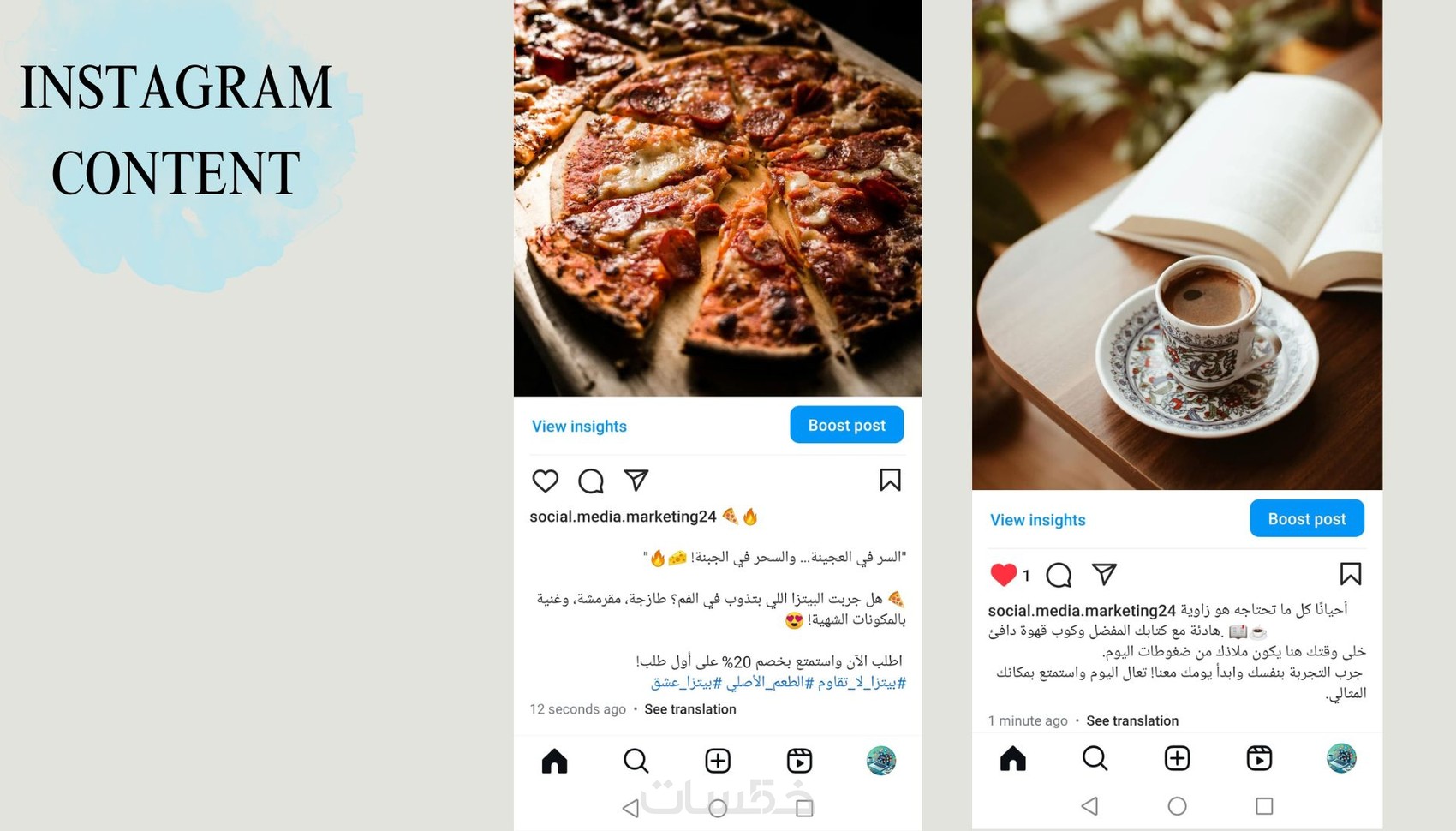Tap See translation on coffee caption
Image resolution: width=1456 pixels, height=831 pixels.
[x=1132, y=720]
